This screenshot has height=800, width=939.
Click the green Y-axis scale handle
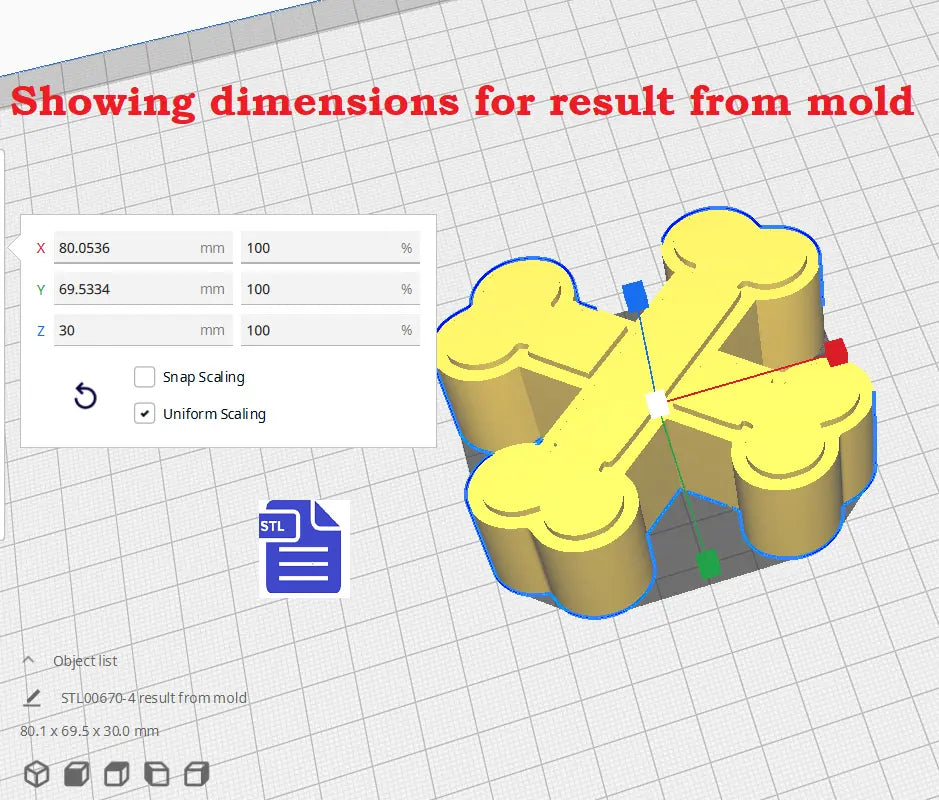pyautogui.click(x=708, y=564)
